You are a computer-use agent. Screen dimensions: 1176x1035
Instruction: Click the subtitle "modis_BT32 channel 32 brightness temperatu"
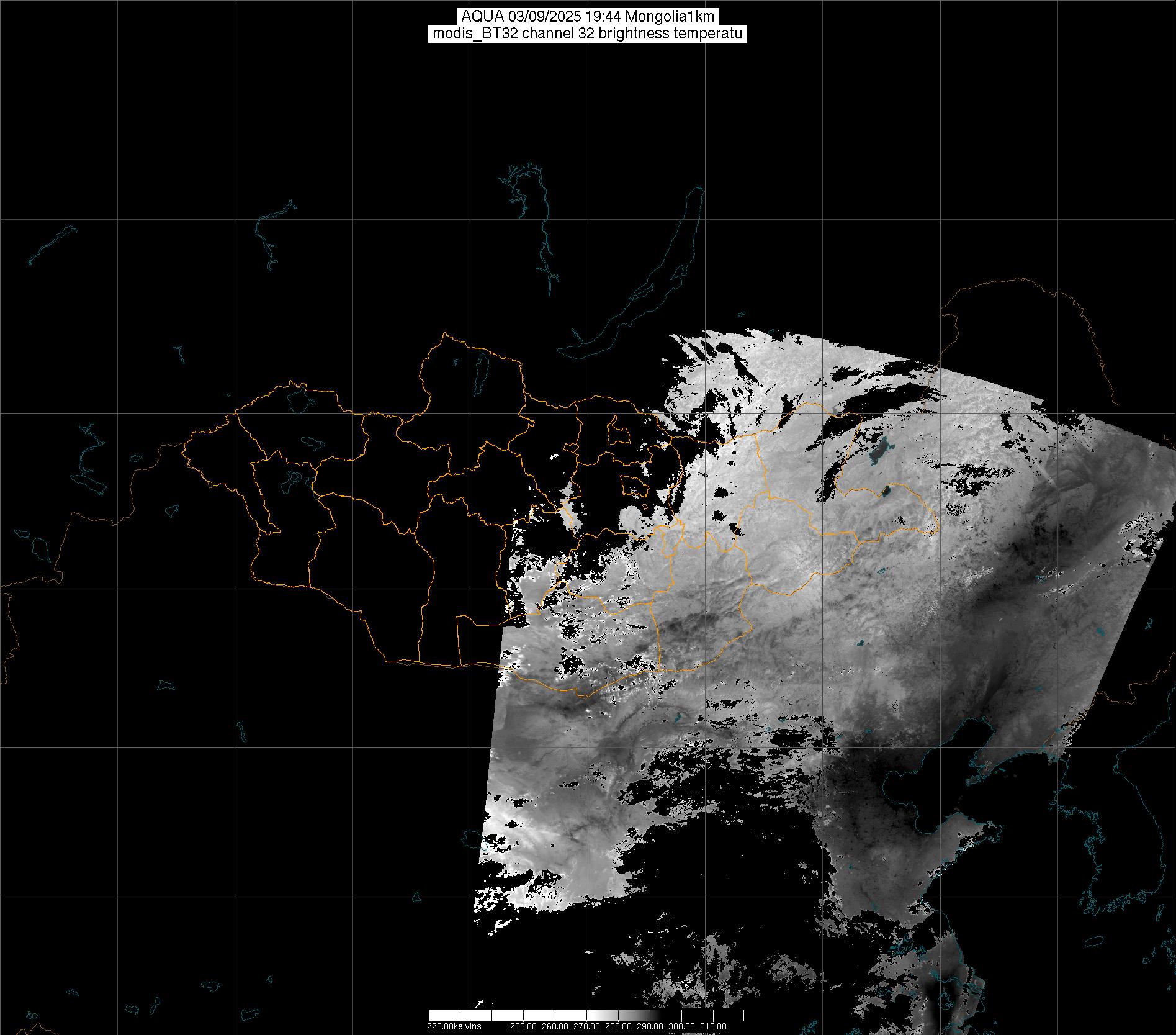[588, 34]
